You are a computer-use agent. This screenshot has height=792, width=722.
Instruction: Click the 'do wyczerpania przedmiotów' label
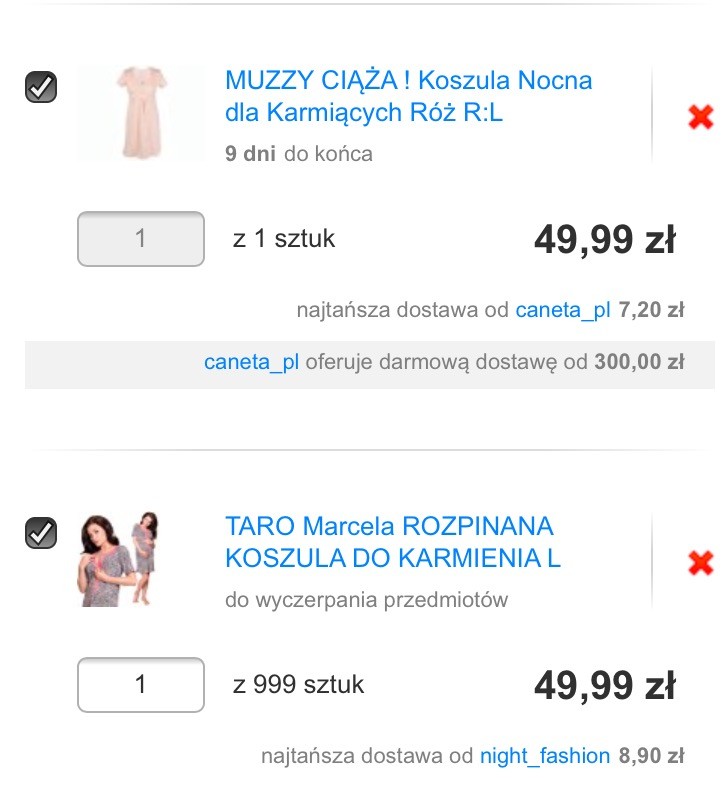point(366,600)
